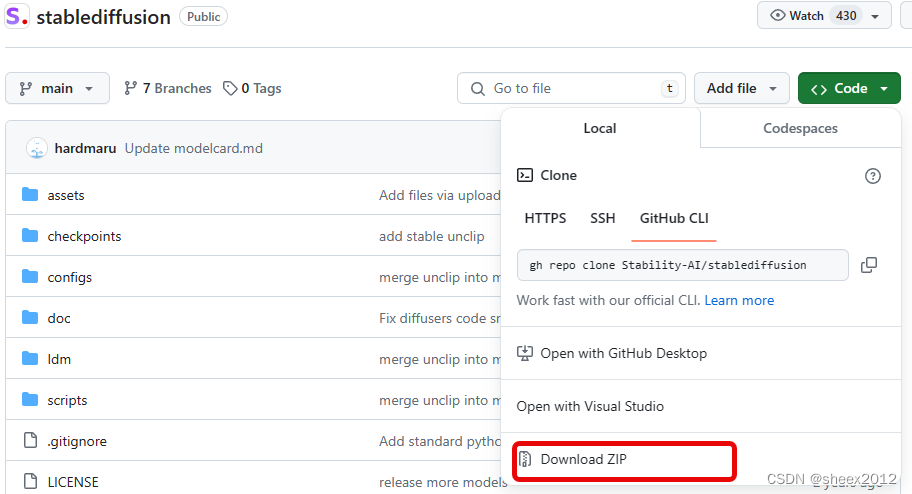Image resolution: width=912 pixels, height=494 pixels.
Task: Click the branches icon beside 7 Branches
Action: point(130,88)
